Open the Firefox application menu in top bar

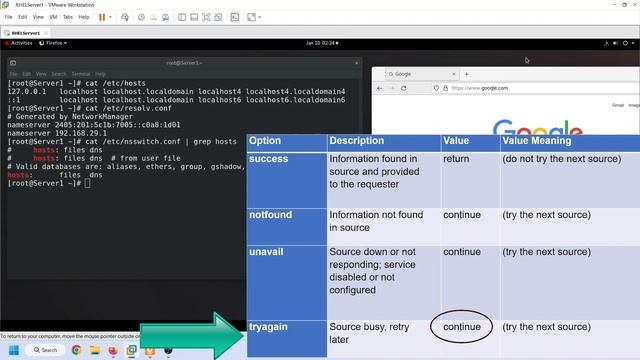53,43
